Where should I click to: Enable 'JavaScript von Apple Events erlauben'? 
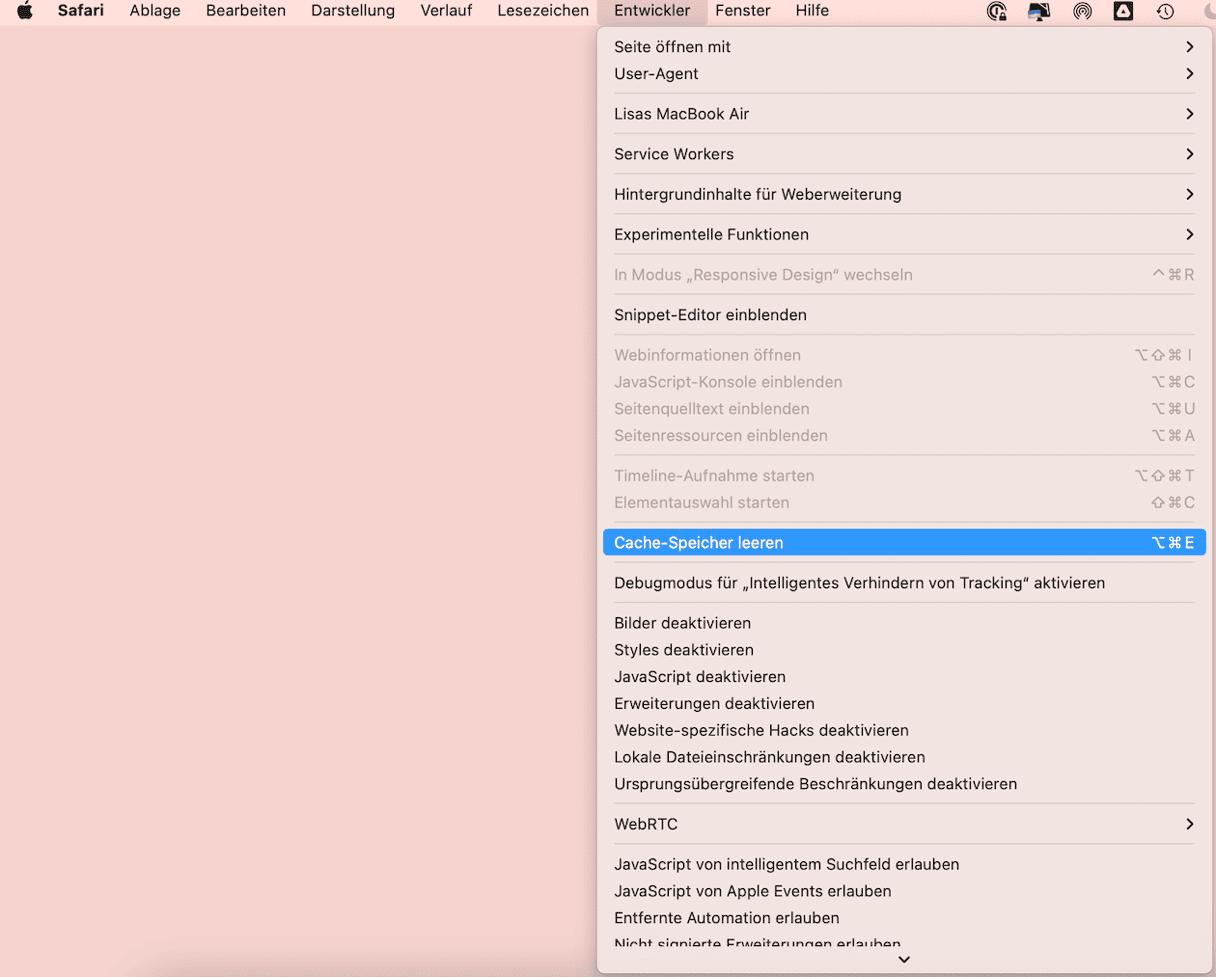[x=904, y=891]
